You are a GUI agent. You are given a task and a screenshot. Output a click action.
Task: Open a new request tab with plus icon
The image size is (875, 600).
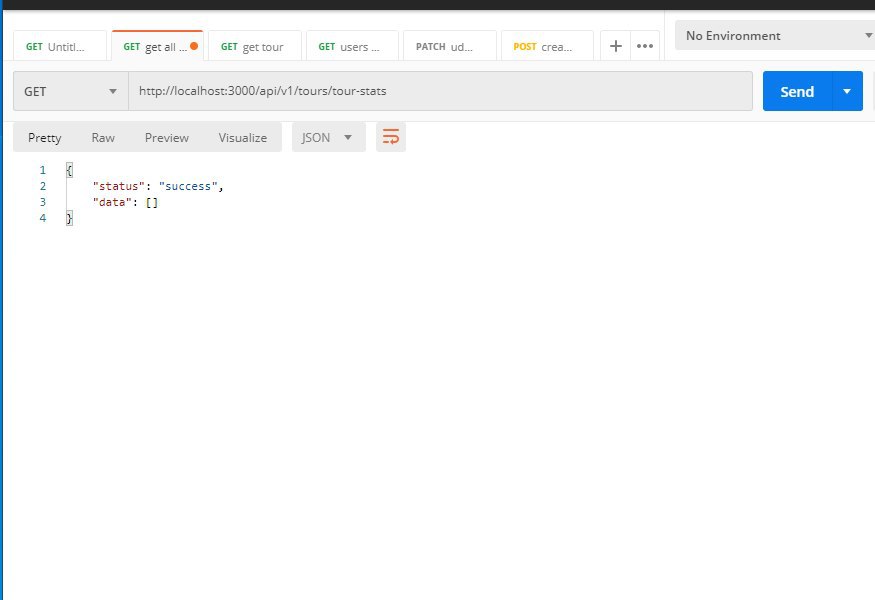[x=616, y=46]
